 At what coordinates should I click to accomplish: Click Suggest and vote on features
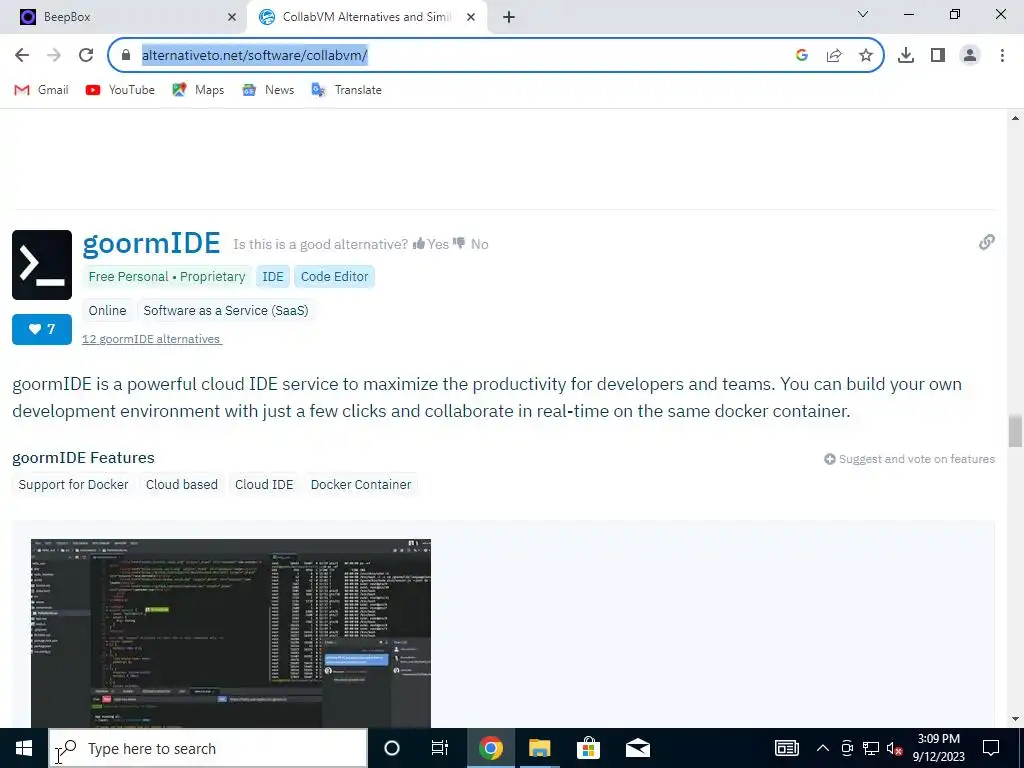click(909, 459)
